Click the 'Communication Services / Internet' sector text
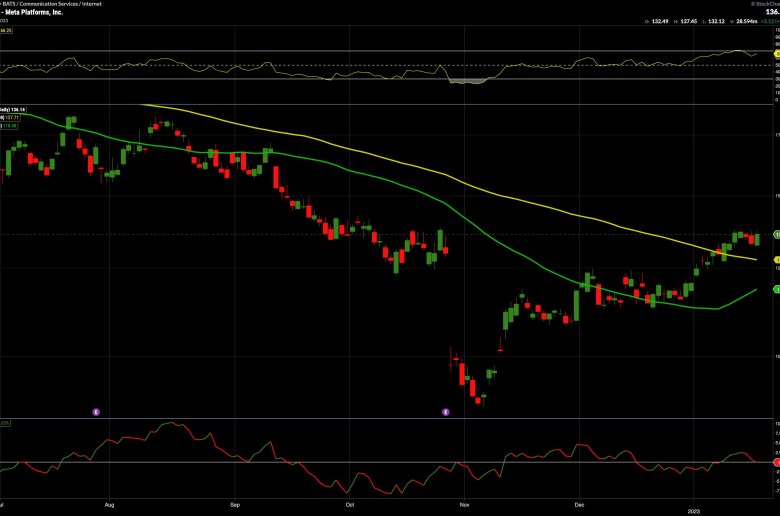This screenshot has height=516, width=780. tap(60, 3)
